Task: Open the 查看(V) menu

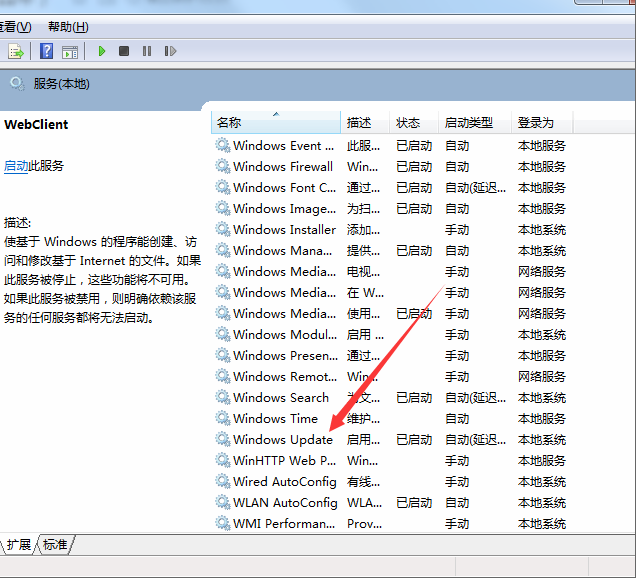Action: point(15,27)
